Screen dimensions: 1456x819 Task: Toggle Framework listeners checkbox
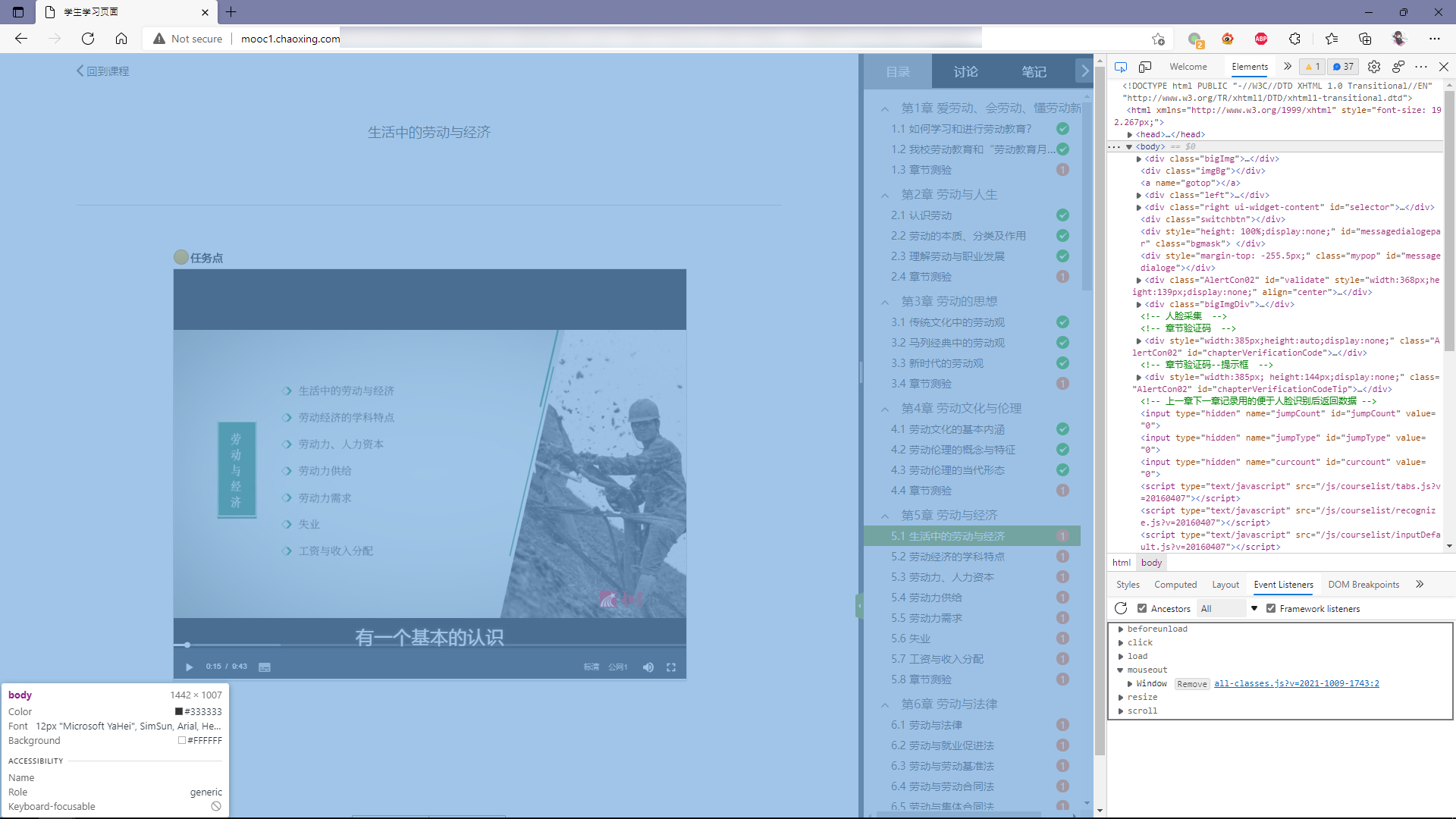click(x=1271, y=608)
